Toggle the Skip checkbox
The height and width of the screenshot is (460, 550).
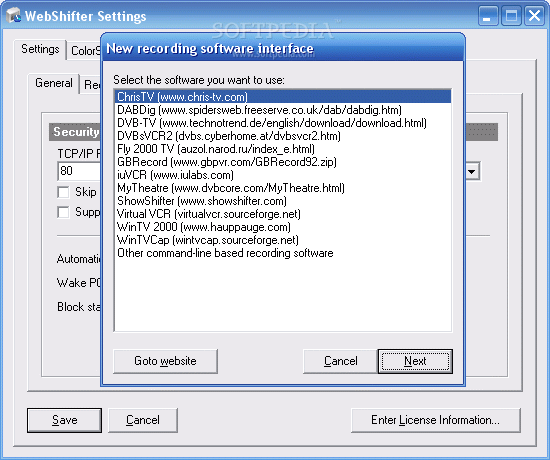tap(63, 192)
